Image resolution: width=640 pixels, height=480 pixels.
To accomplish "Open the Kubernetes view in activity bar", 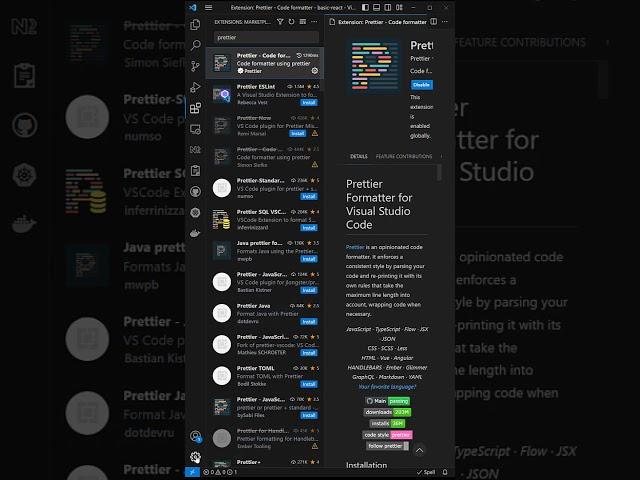I will [196, 212].
